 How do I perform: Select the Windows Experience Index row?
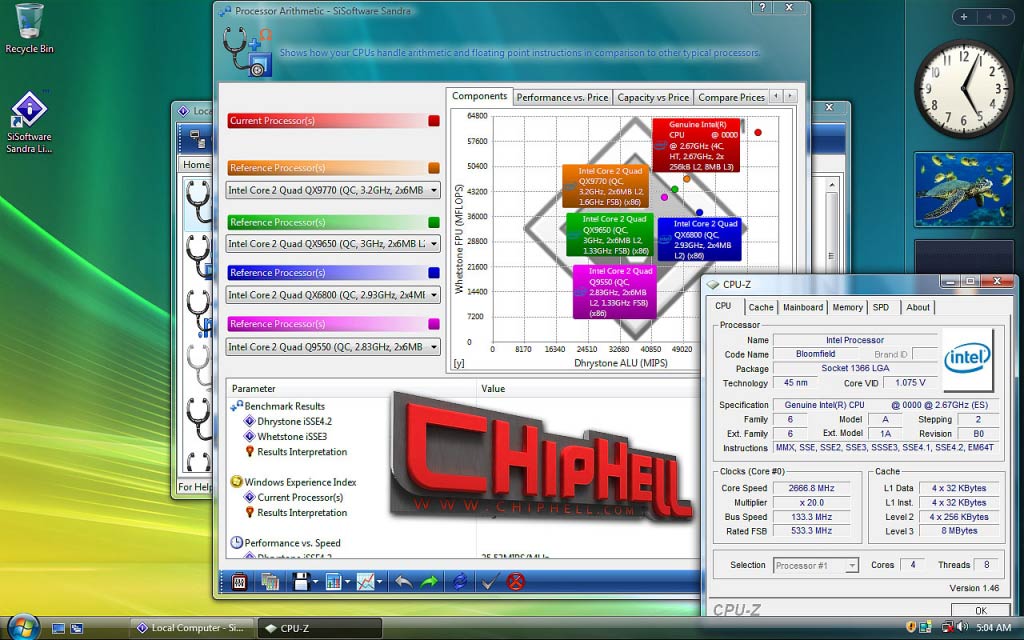[x=294, y=482]
